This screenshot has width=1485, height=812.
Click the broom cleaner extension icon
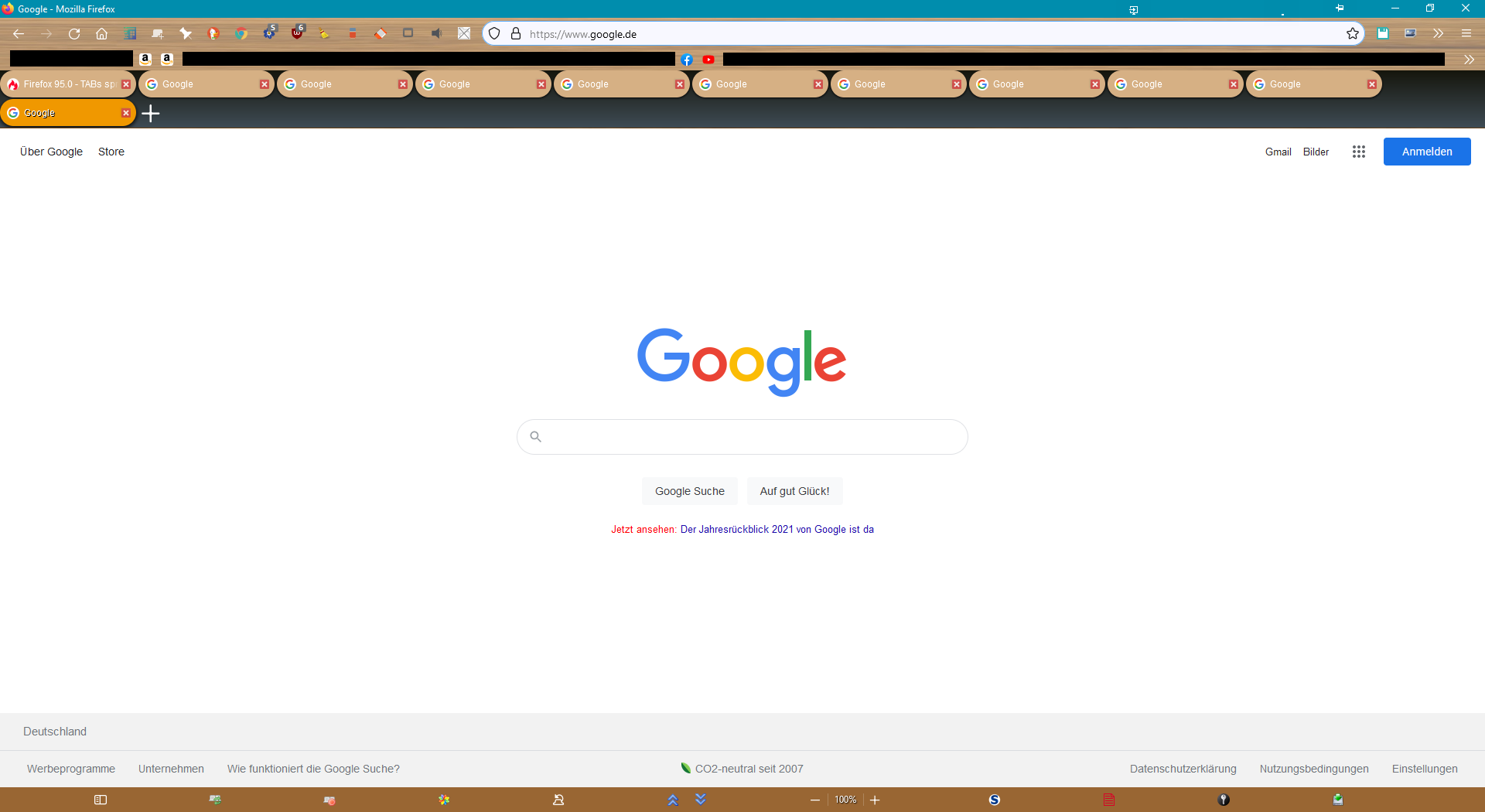pyautogui.click(x=325, y=34)
